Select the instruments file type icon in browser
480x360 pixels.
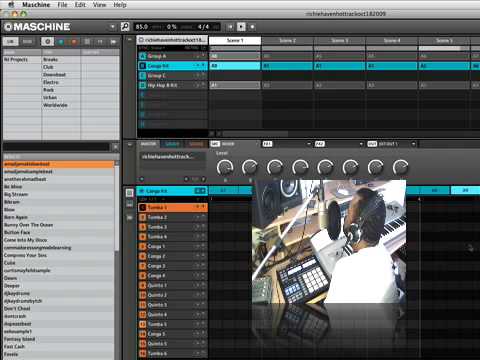[100, 42]
